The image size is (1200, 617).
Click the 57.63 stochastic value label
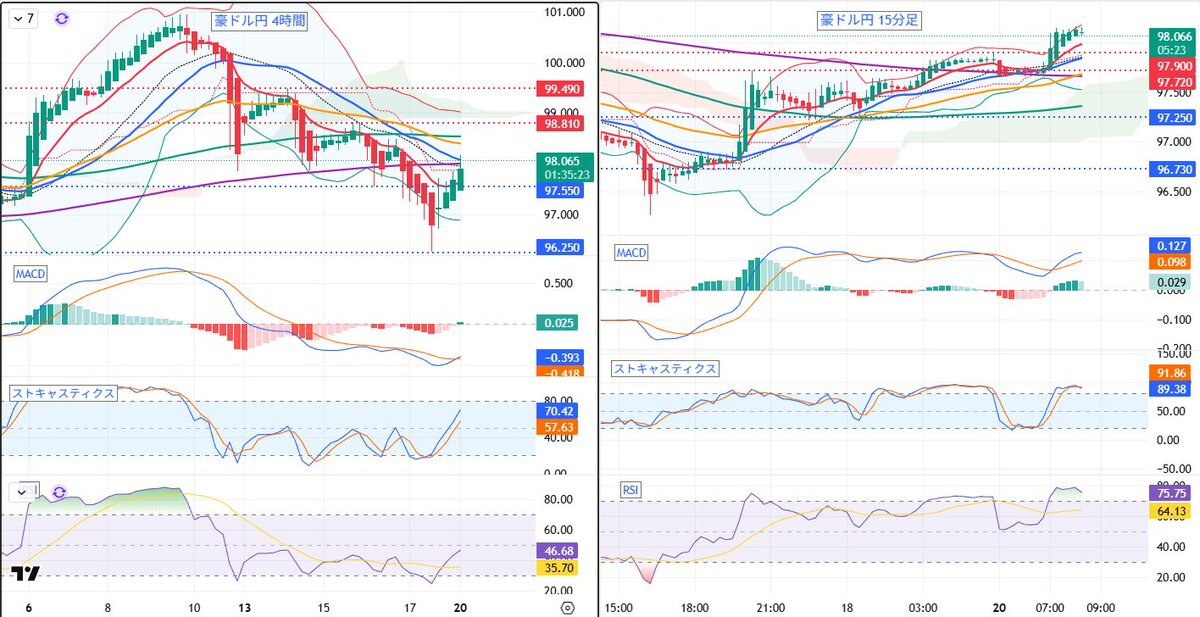(559, 427)
